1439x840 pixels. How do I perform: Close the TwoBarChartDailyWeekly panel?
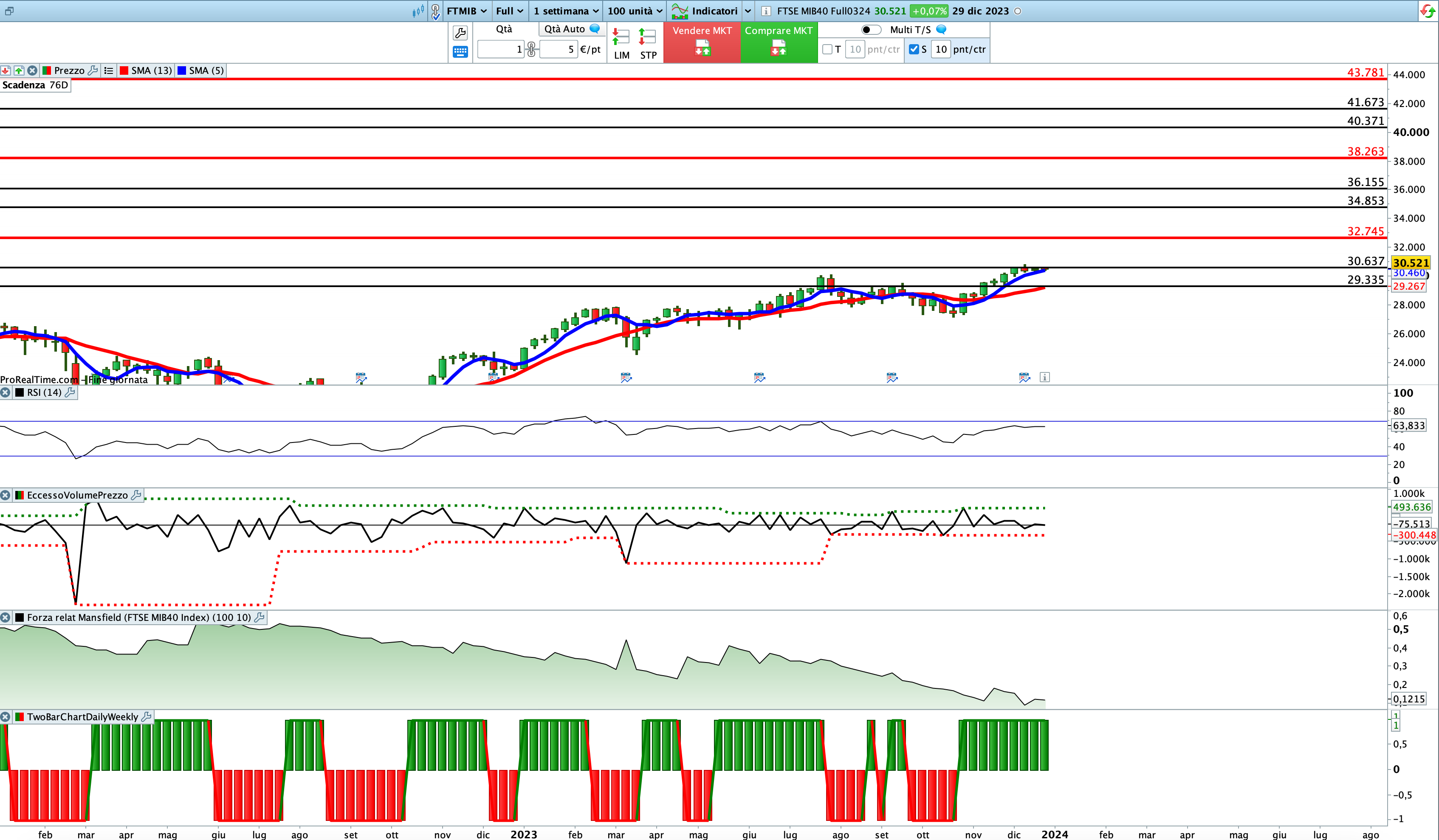point(5,717)
